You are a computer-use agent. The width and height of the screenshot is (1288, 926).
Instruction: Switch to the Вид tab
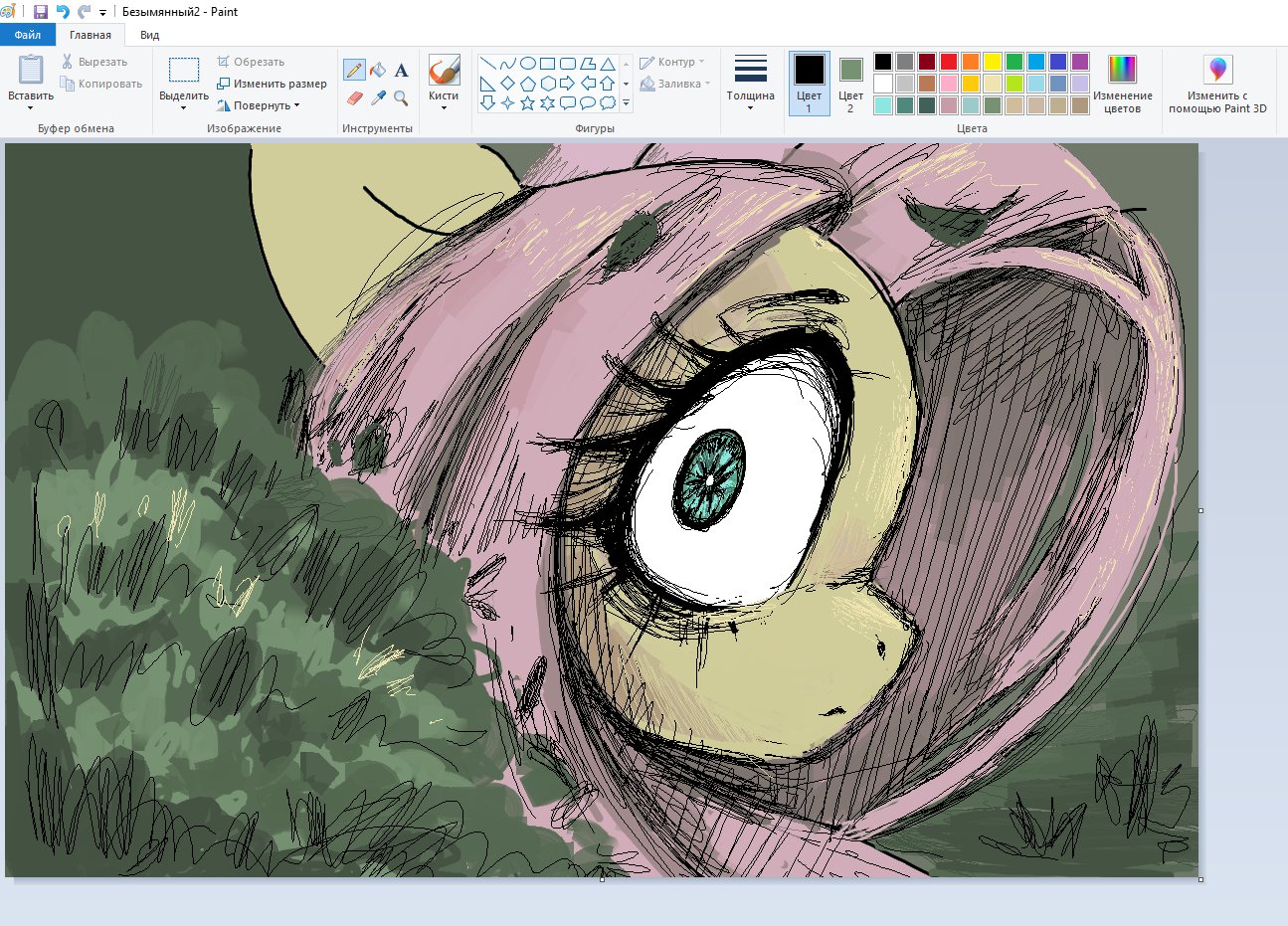(150, 35)
